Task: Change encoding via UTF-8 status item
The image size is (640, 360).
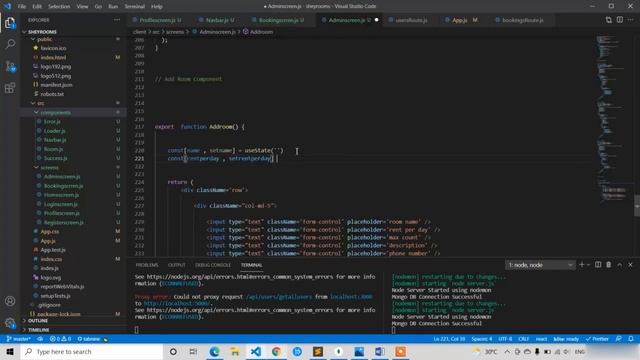Action: (505, 339)
